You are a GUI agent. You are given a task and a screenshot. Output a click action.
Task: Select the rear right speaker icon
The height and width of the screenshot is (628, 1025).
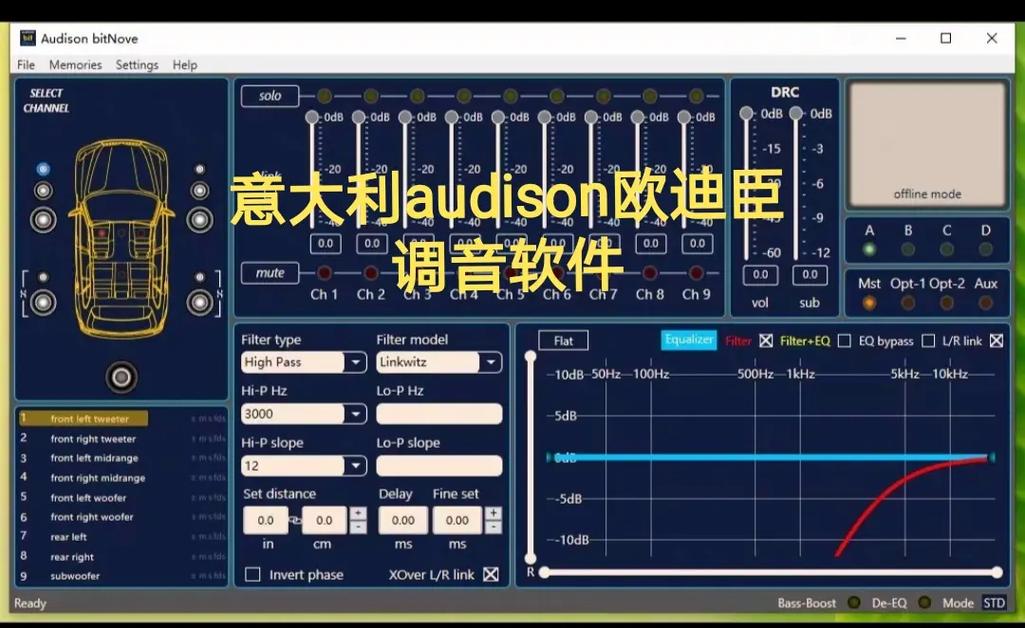[200, 303]
